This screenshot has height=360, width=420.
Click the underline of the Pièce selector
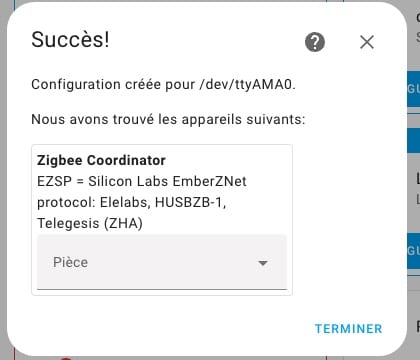pos(162,289)
